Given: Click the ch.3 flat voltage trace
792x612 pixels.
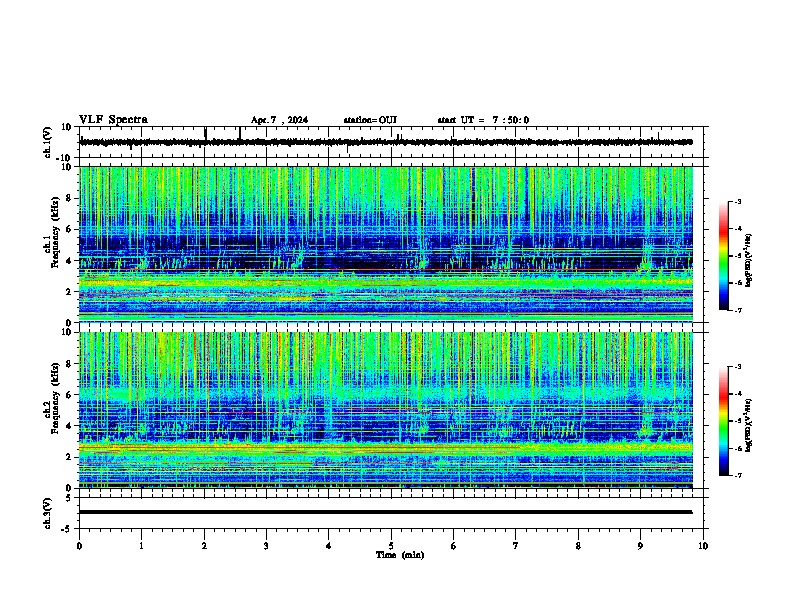Looking at the screenshot, I should [386, 512].
